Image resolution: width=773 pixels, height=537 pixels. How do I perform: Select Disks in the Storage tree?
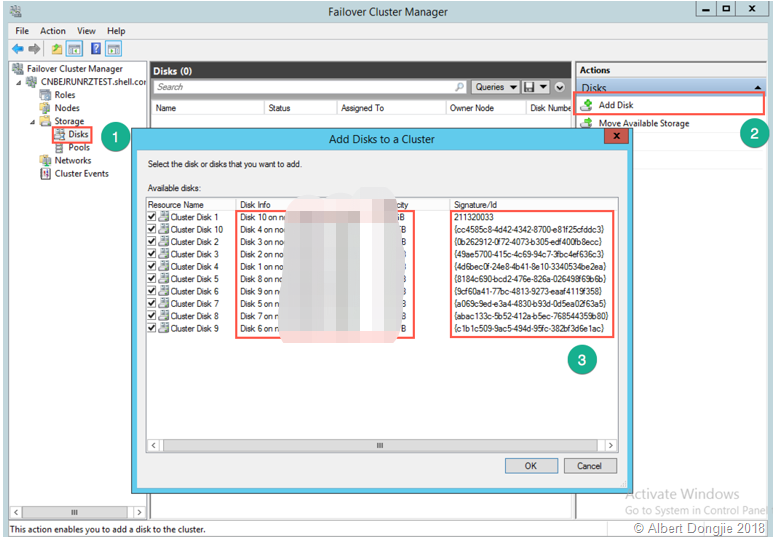[x=78, y=134]
